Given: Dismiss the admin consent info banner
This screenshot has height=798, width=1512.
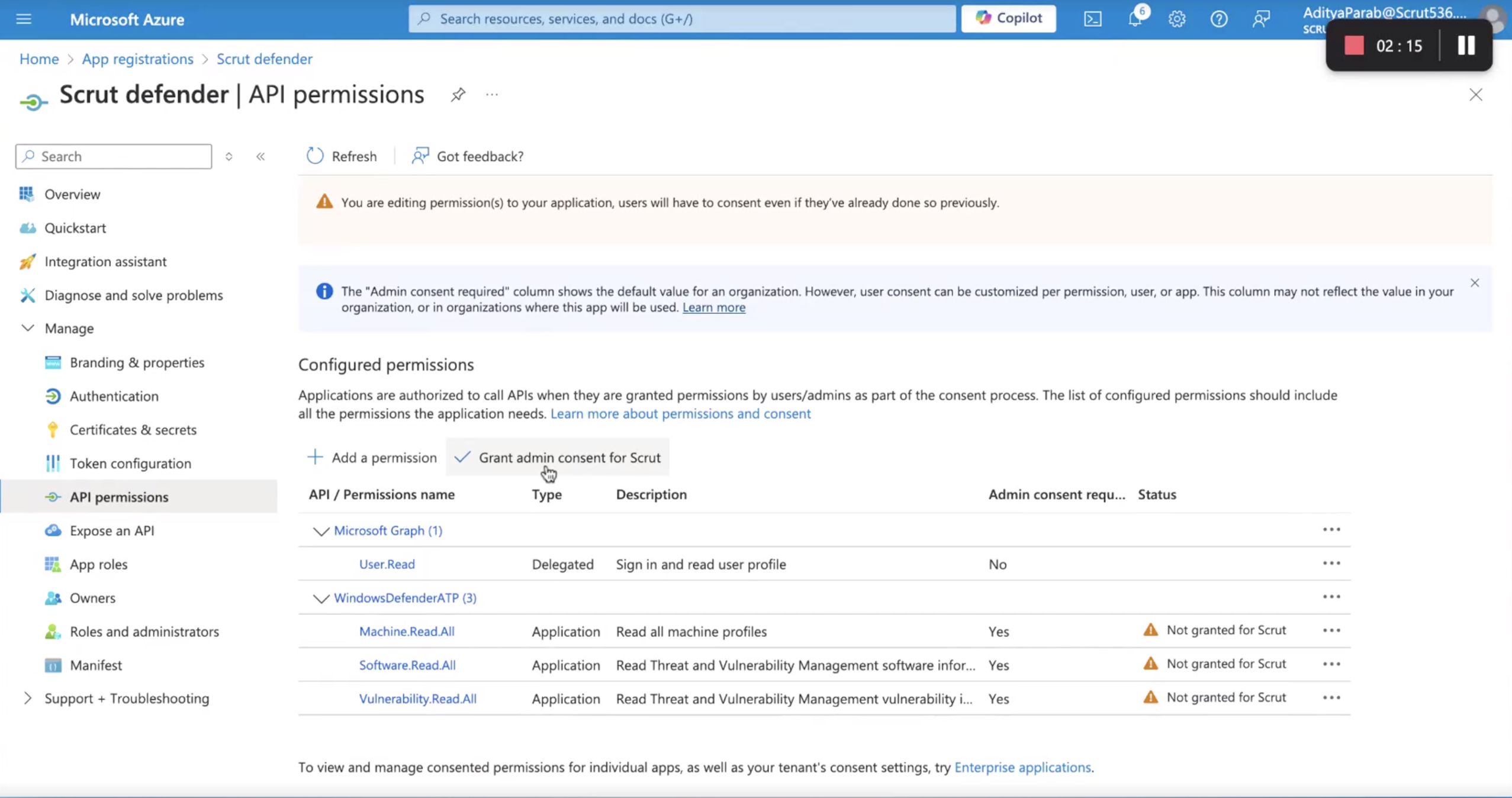Looking at the screenshot, I should 1474,283.
